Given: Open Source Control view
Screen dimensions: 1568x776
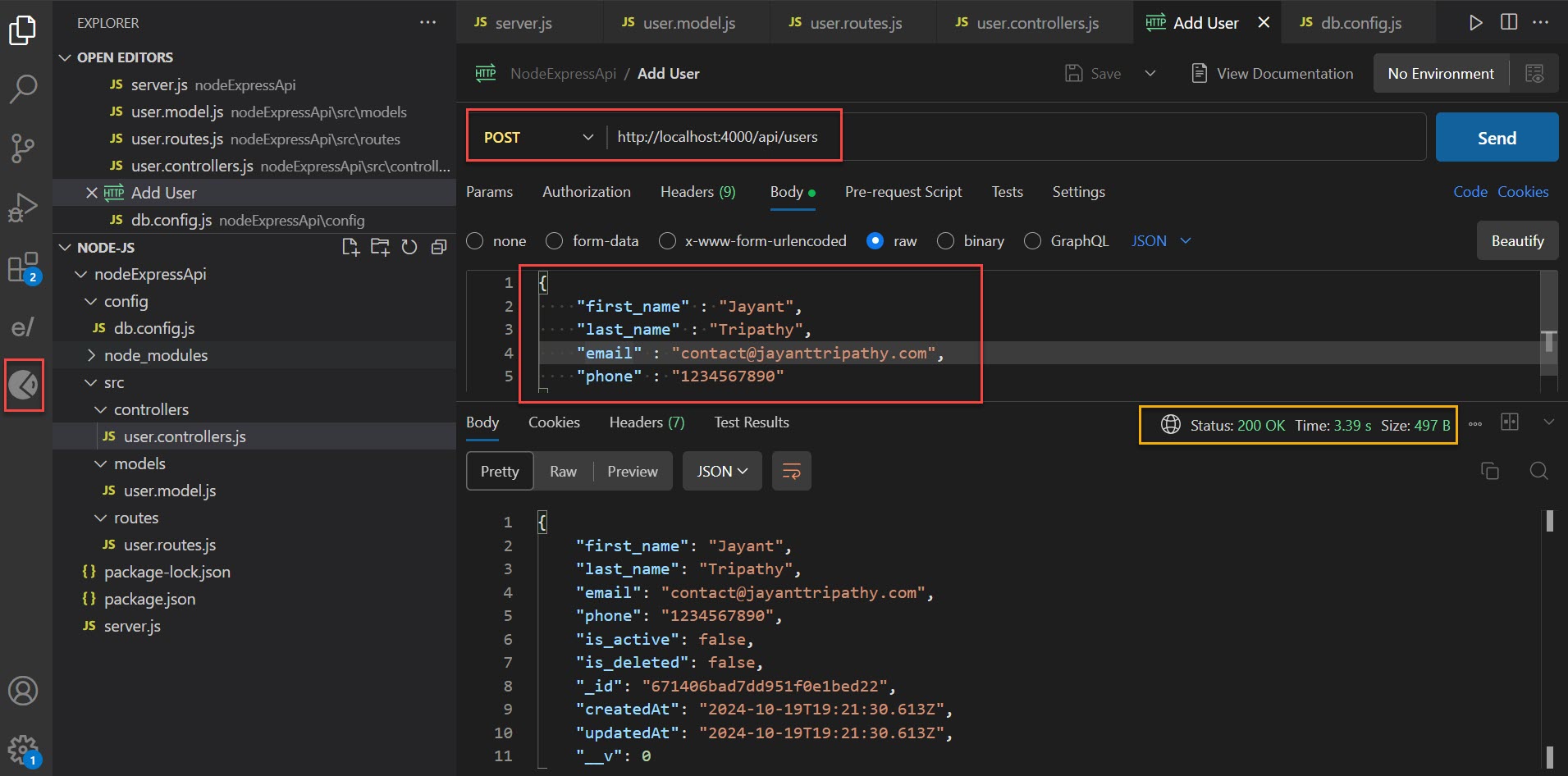Looking at the screenshot, I should pyautogui.click(x=23, y=148).
